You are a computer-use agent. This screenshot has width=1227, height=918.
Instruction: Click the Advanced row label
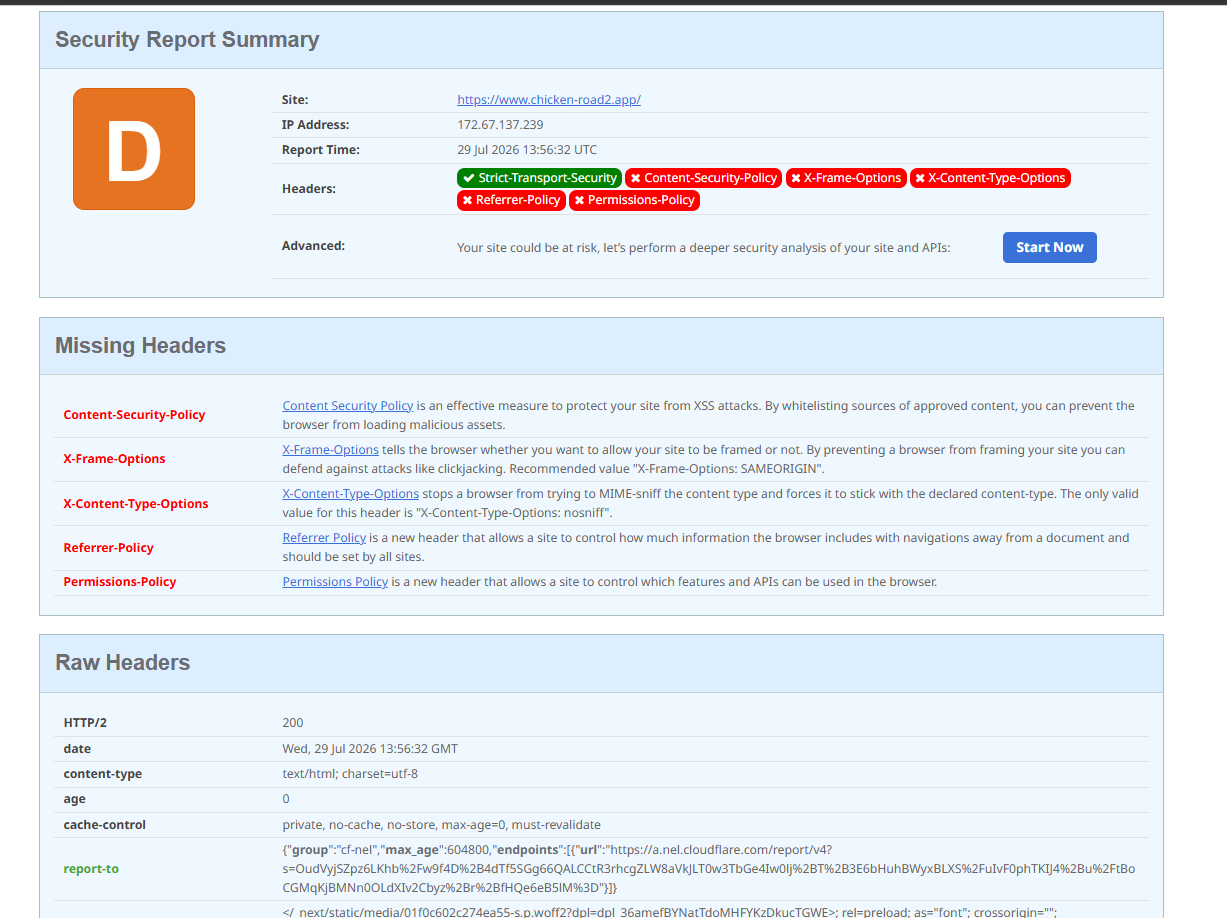tap(313, 246)
